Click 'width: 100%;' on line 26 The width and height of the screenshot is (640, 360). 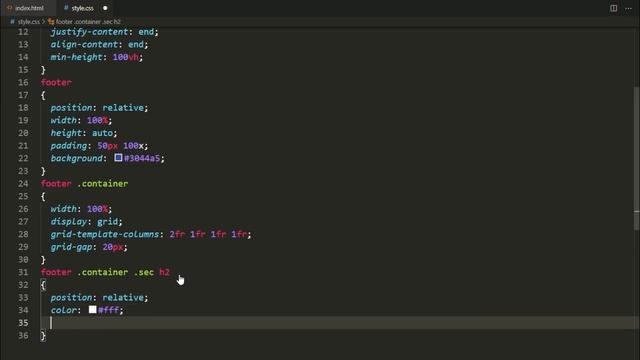tap(81, 209)
